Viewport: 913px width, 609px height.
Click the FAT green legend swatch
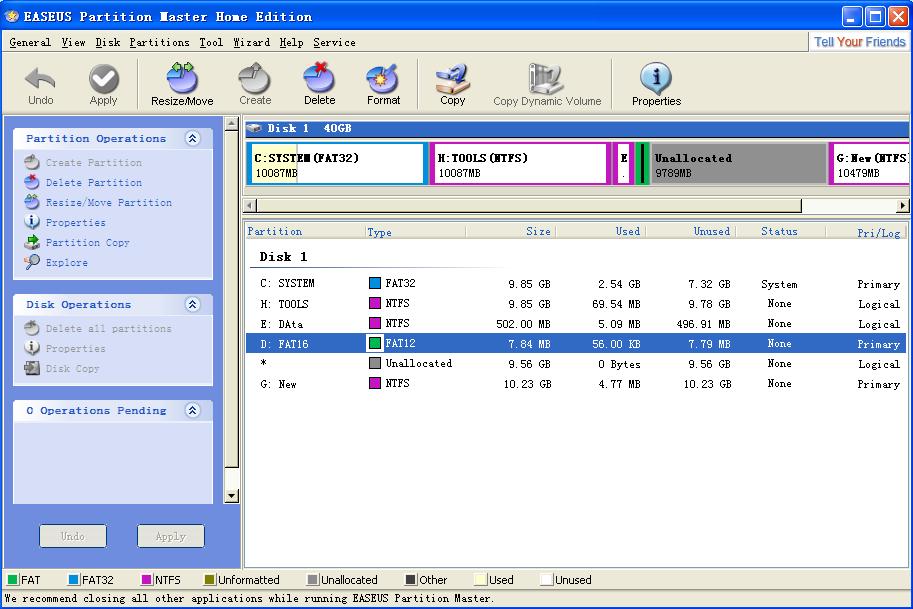pyautogui.click(x=12, y=579)
